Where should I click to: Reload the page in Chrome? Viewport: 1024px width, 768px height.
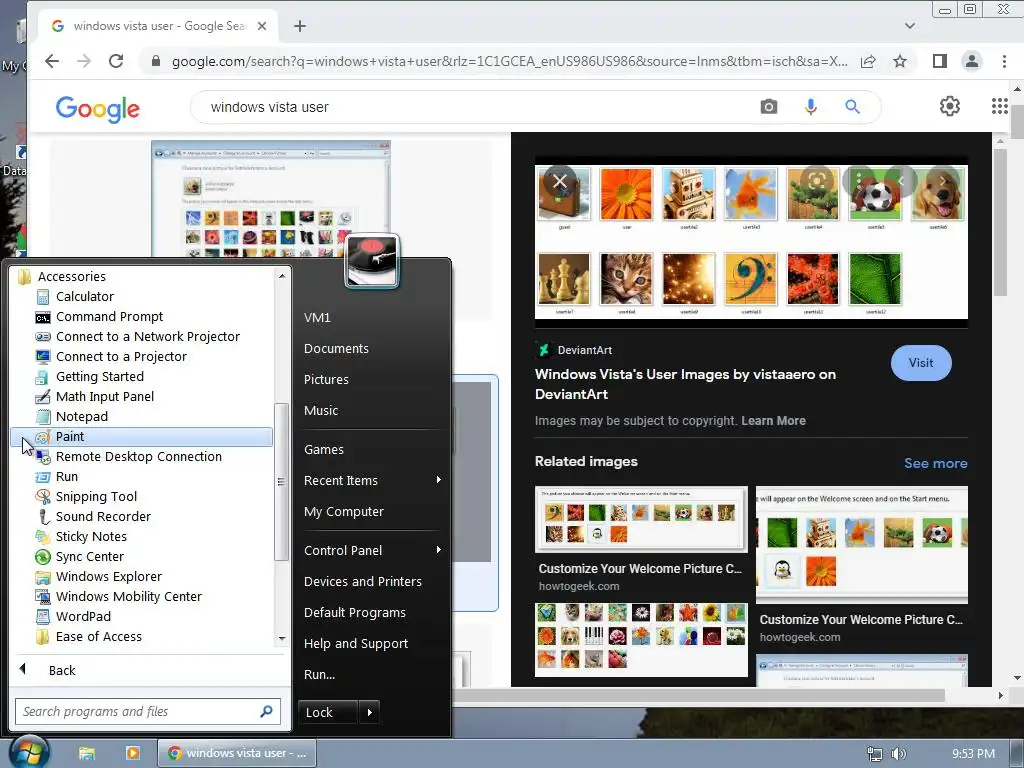point(116,61)
